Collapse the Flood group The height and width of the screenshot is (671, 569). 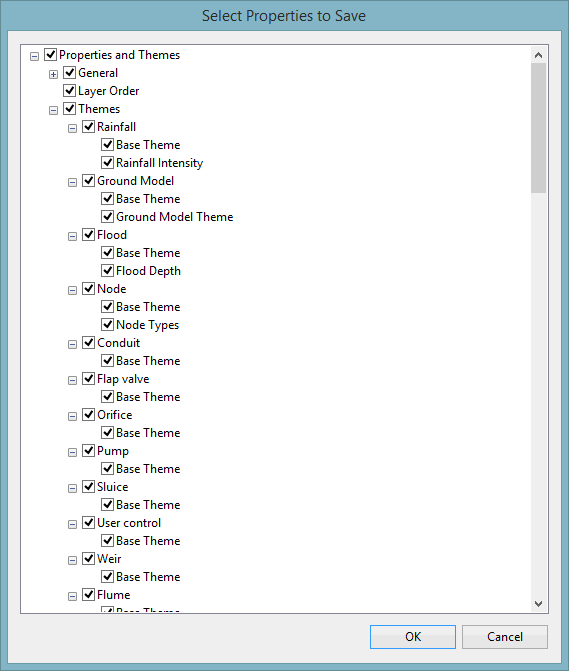coord(72,236)
